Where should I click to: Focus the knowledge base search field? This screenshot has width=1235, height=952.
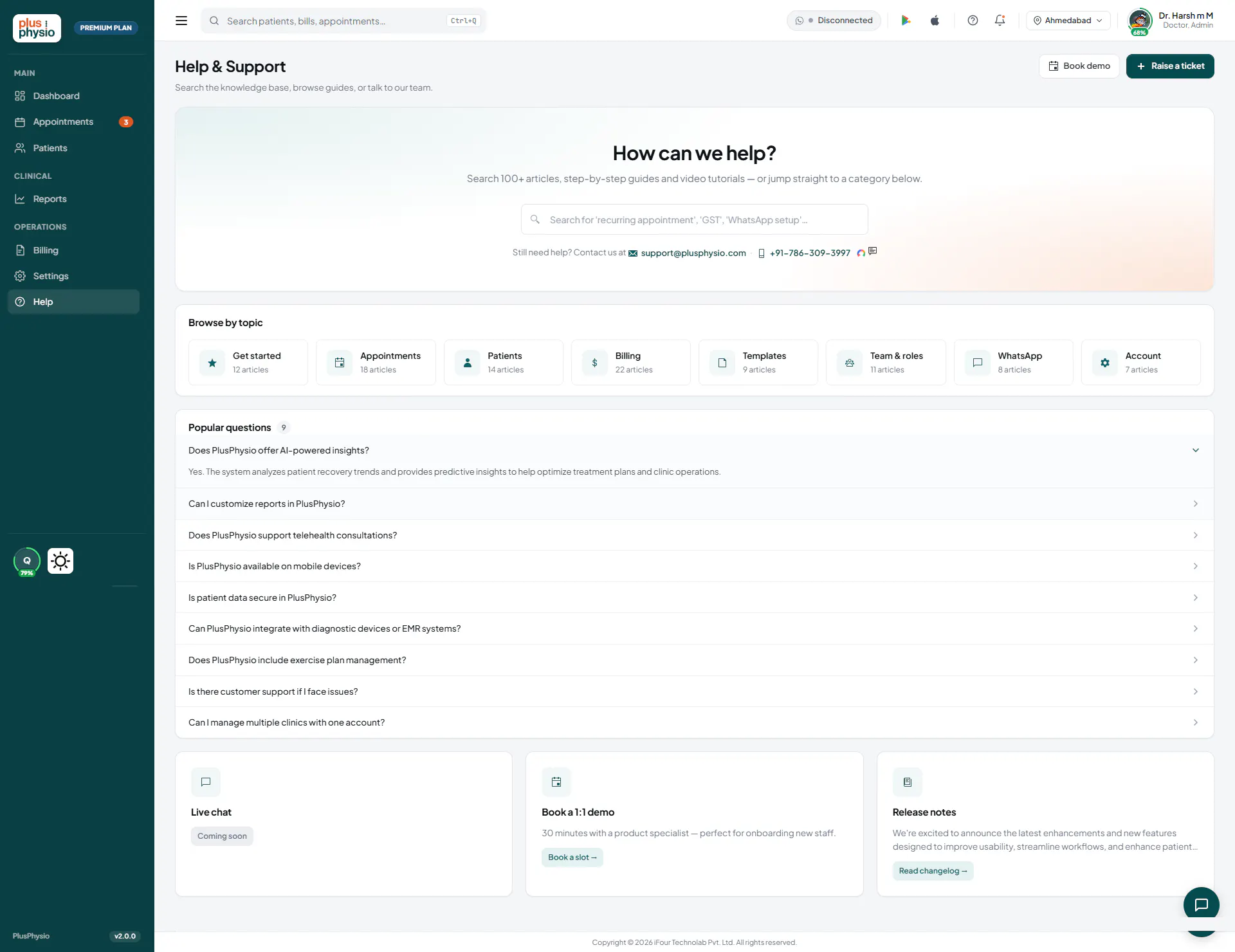pyautogui.click(x=694, y=219)
